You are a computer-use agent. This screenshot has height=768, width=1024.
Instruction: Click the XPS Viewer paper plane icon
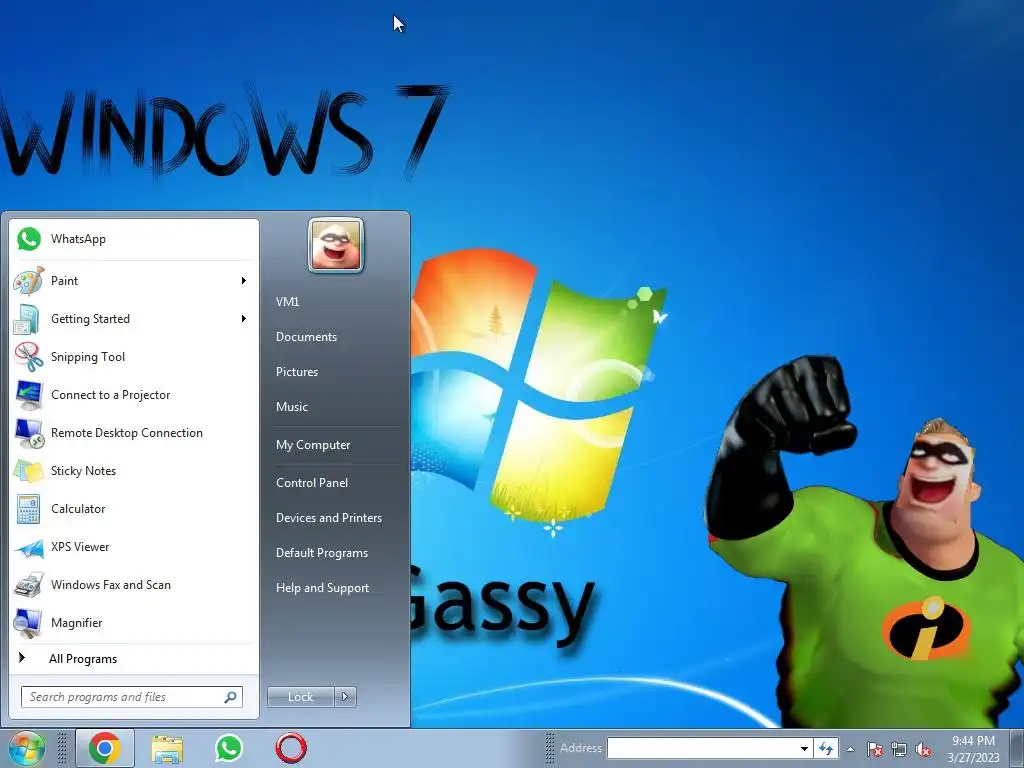pyautogui.click(x=29, y=548)
